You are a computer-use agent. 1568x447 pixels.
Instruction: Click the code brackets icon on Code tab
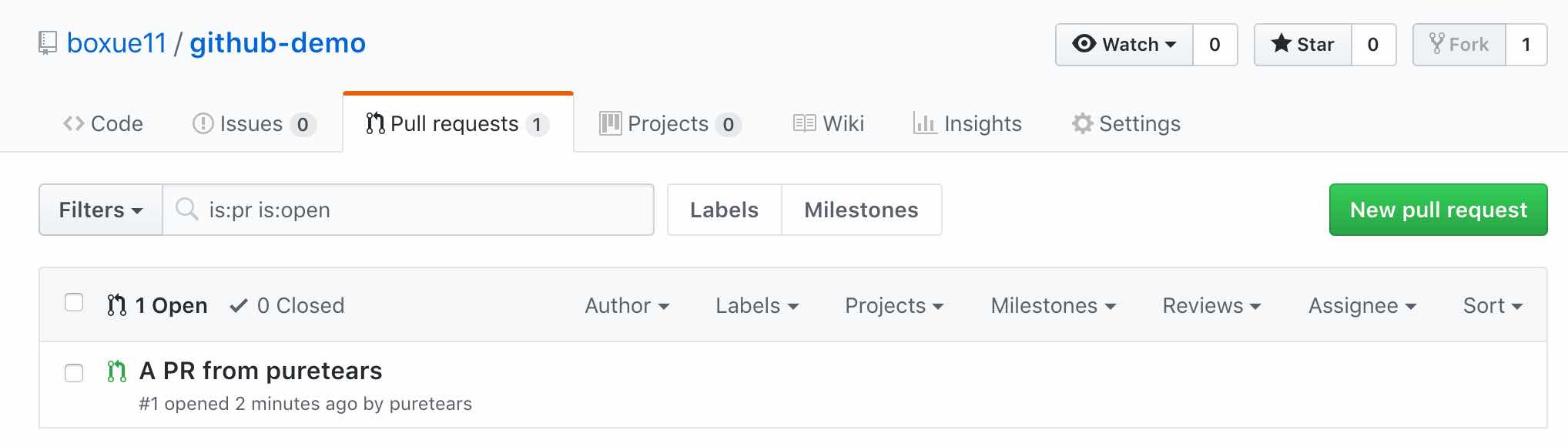(73, 123)
